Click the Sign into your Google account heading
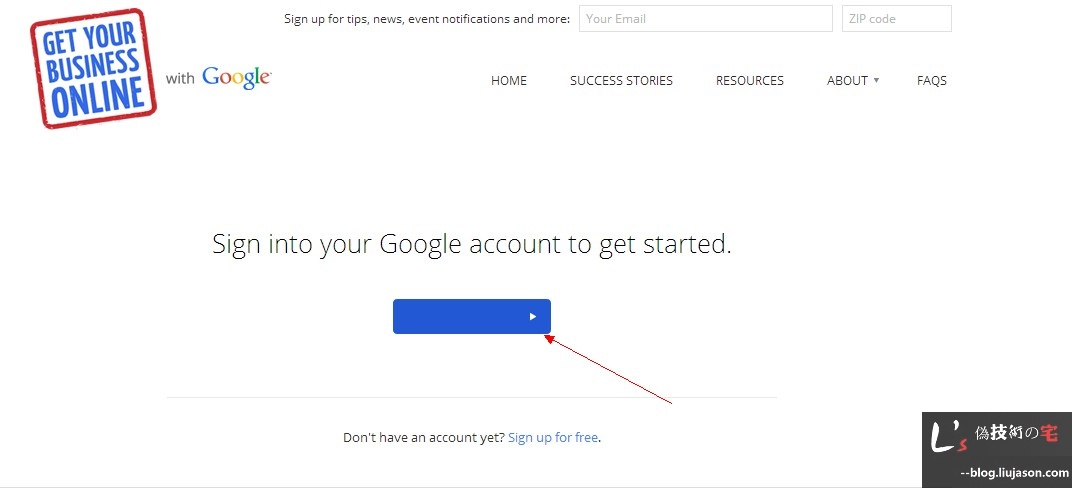 coord(472,245)
